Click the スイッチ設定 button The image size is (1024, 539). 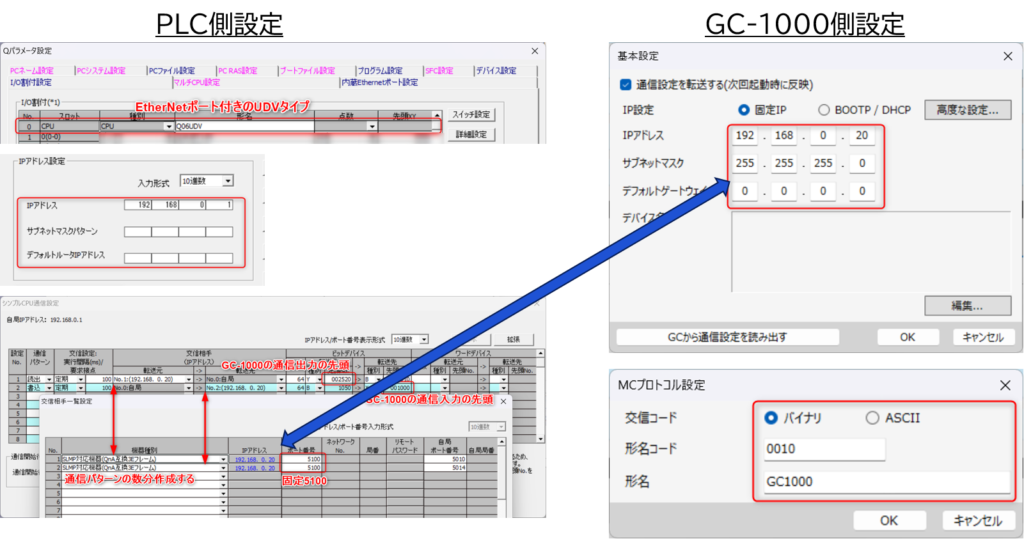(471, 115)
